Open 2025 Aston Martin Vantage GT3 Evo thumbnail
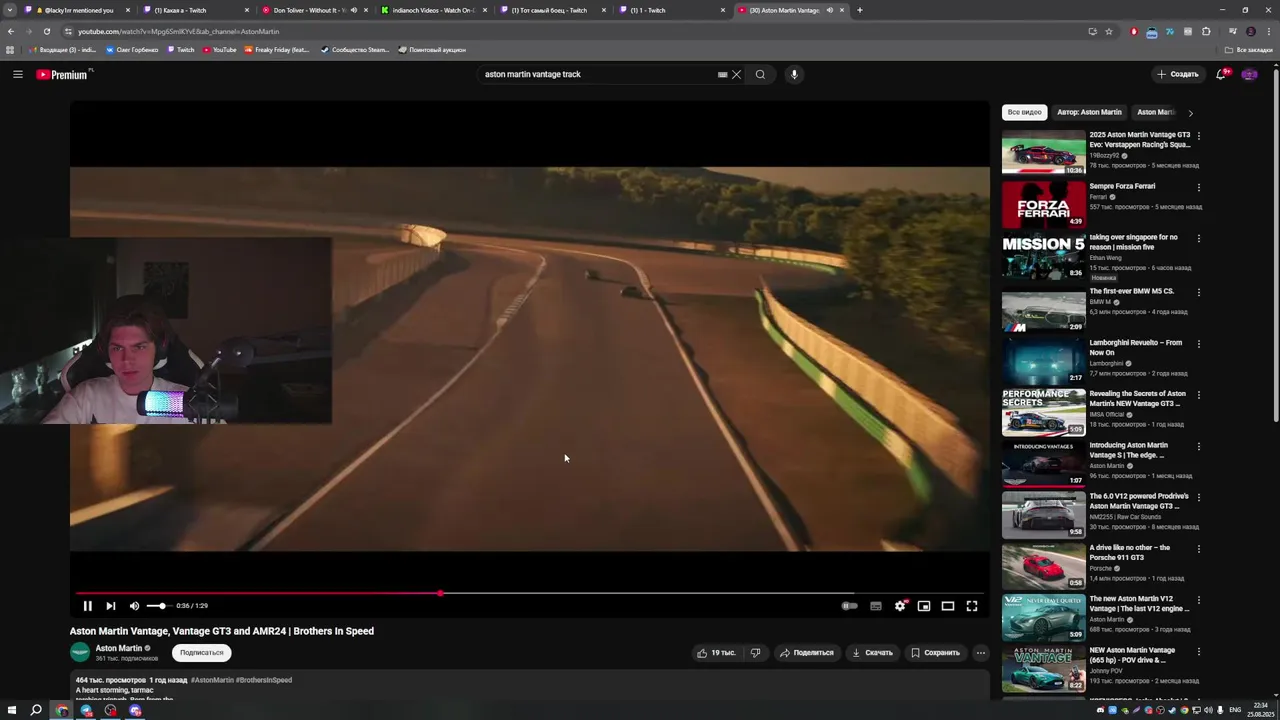This screenshot has width=1280, height=720. pyautogui.click(x=1043, y=152)
